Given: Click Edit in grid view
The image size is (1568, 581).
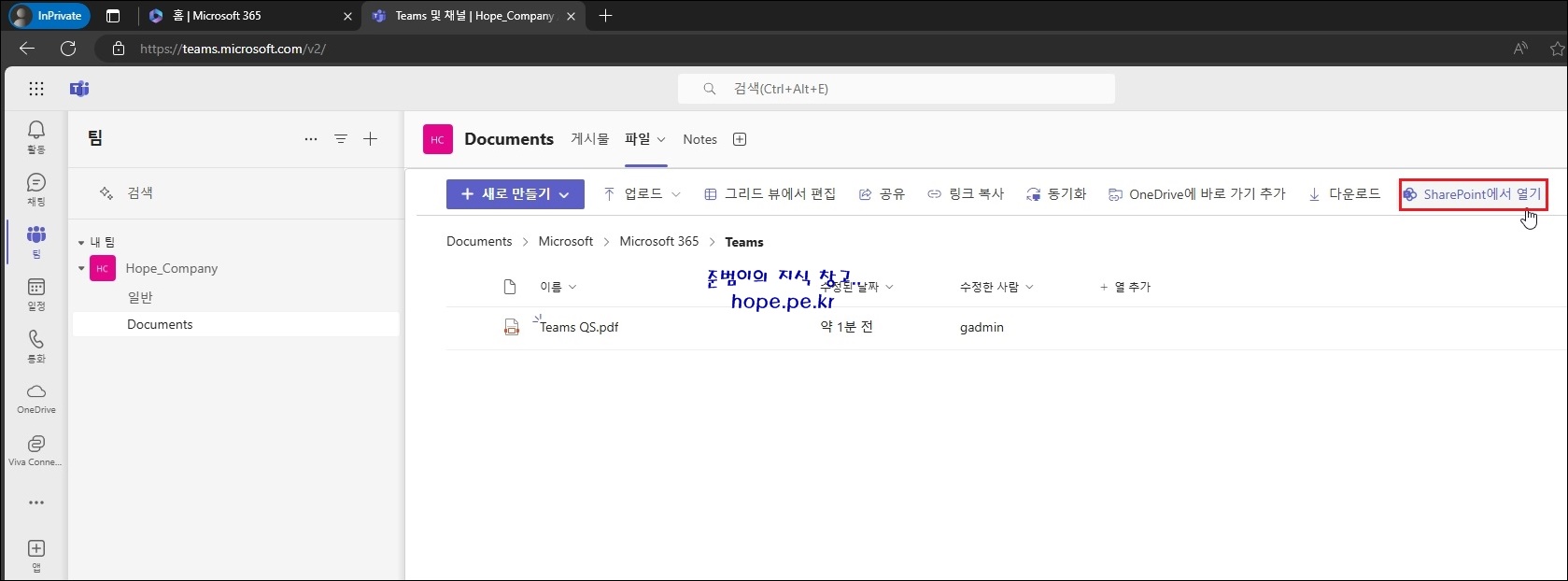Looking at the screenshot, I should point(770,194).
